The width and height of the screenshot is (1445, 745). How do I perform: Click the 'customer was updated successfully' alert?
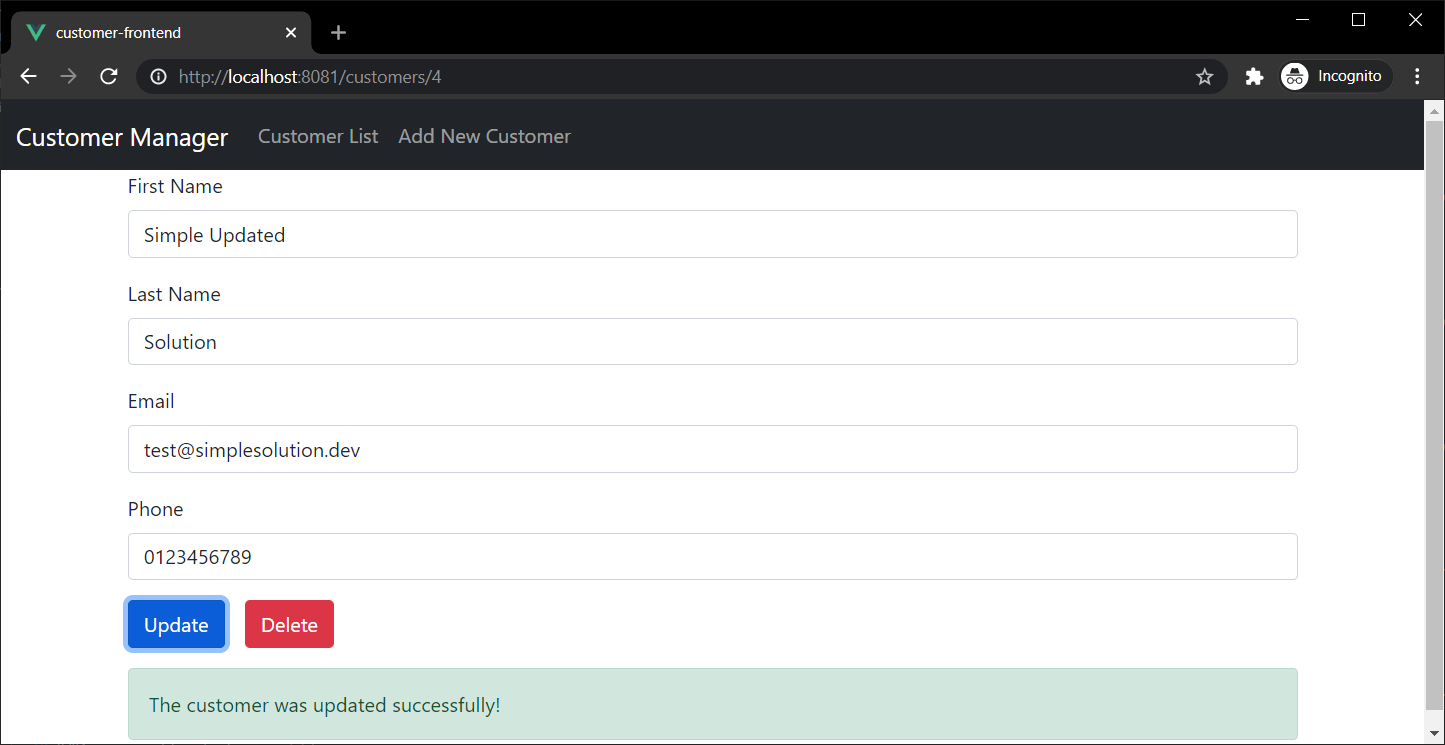(x=712, y=704)
